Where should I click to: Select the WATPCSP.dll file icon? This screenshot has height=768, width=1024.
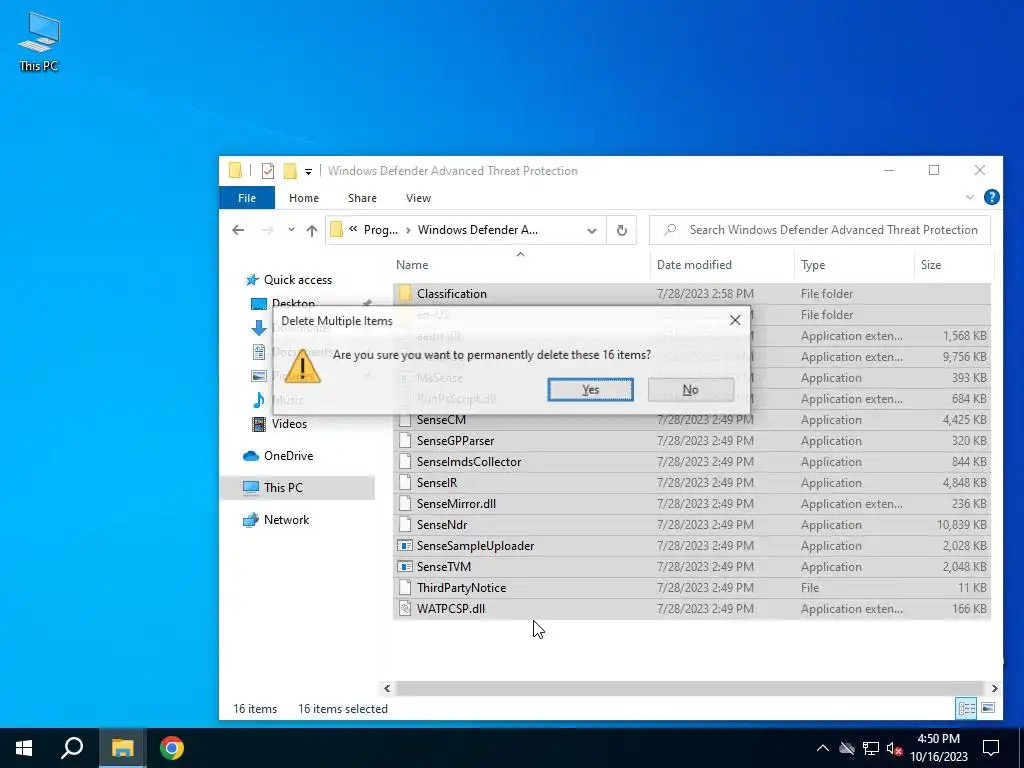tap(405, 609)
